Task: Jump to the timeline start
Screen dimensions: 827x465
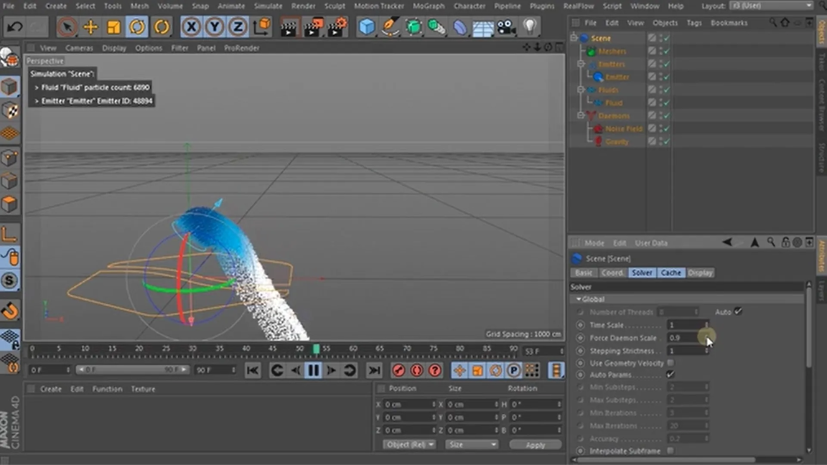Action: (x=253, y=370)
